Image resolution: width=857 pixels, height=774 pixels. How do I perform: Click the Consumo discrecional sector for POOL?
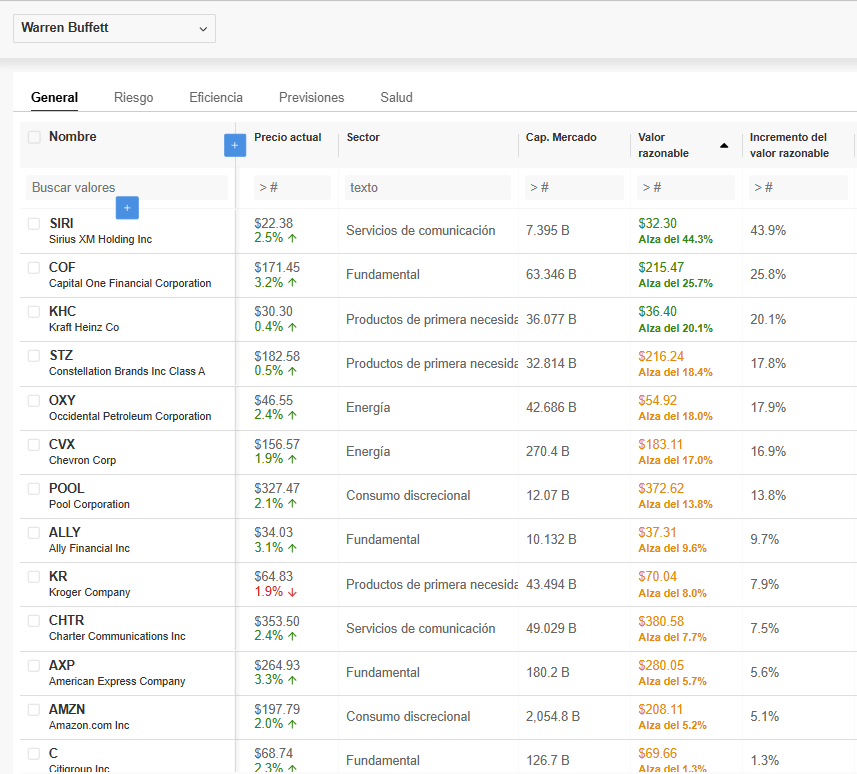pyautogui.click(x=408, y=496)
